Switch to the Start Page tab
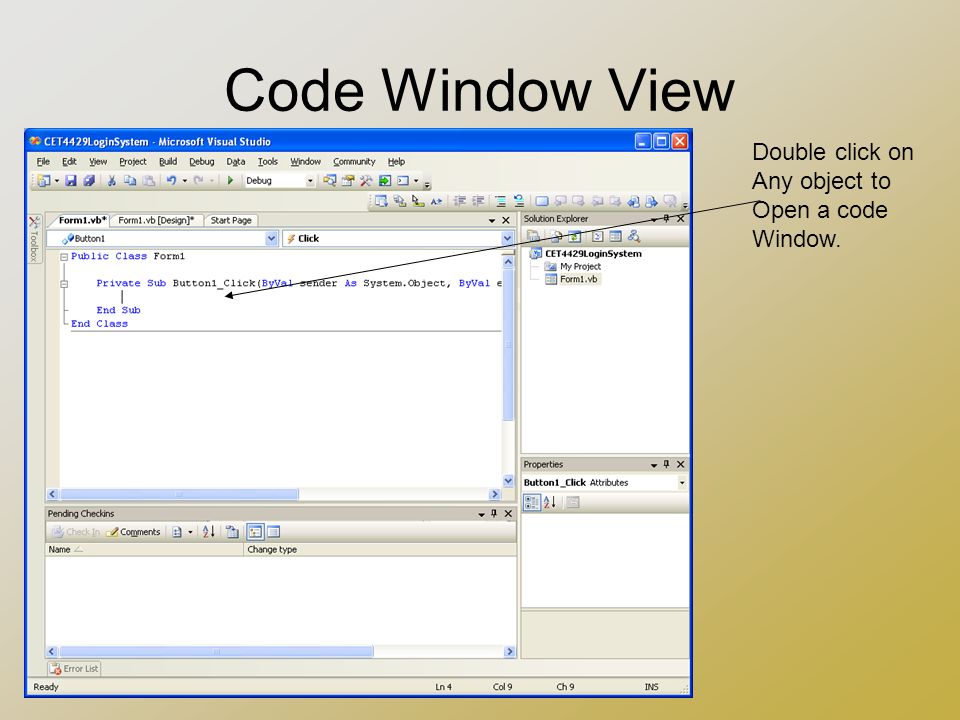The width and height of the screenshot is (960, 720). coord(231,220)
